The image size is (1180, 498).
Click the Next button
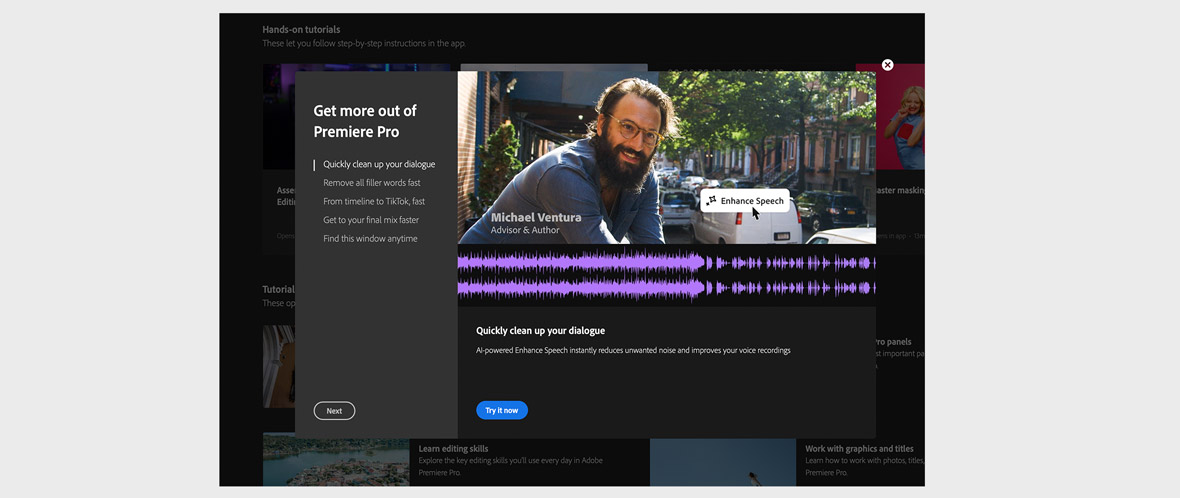coord(334,411)
